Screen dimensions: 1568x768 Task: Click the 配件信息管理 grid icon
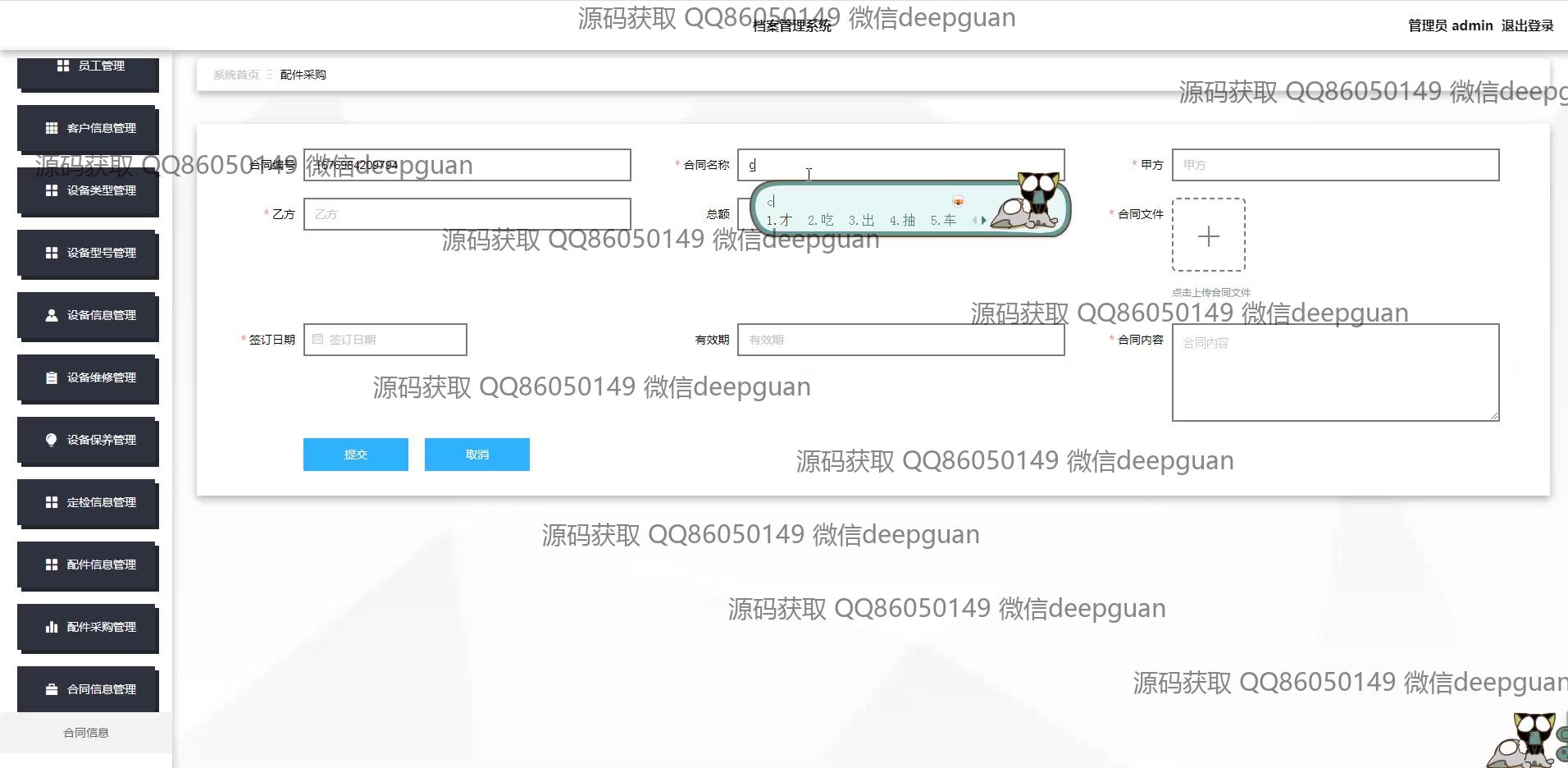(x=52, y=565)
